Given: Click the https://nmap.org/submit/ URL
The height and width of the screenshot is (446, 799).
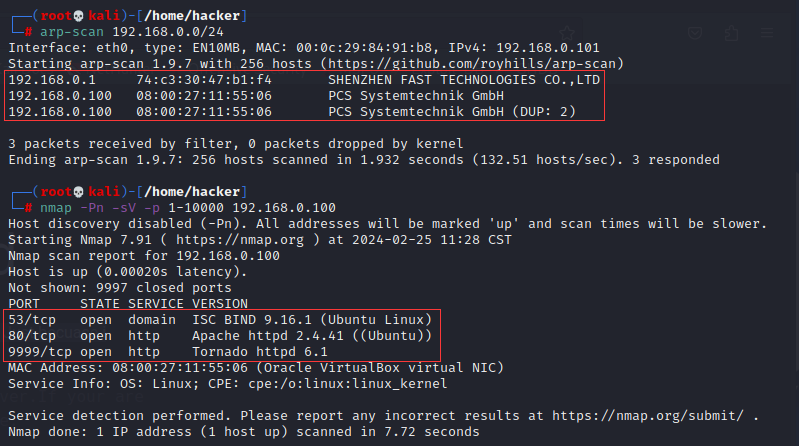Looking at the screenshot, I should click(648, 416).
